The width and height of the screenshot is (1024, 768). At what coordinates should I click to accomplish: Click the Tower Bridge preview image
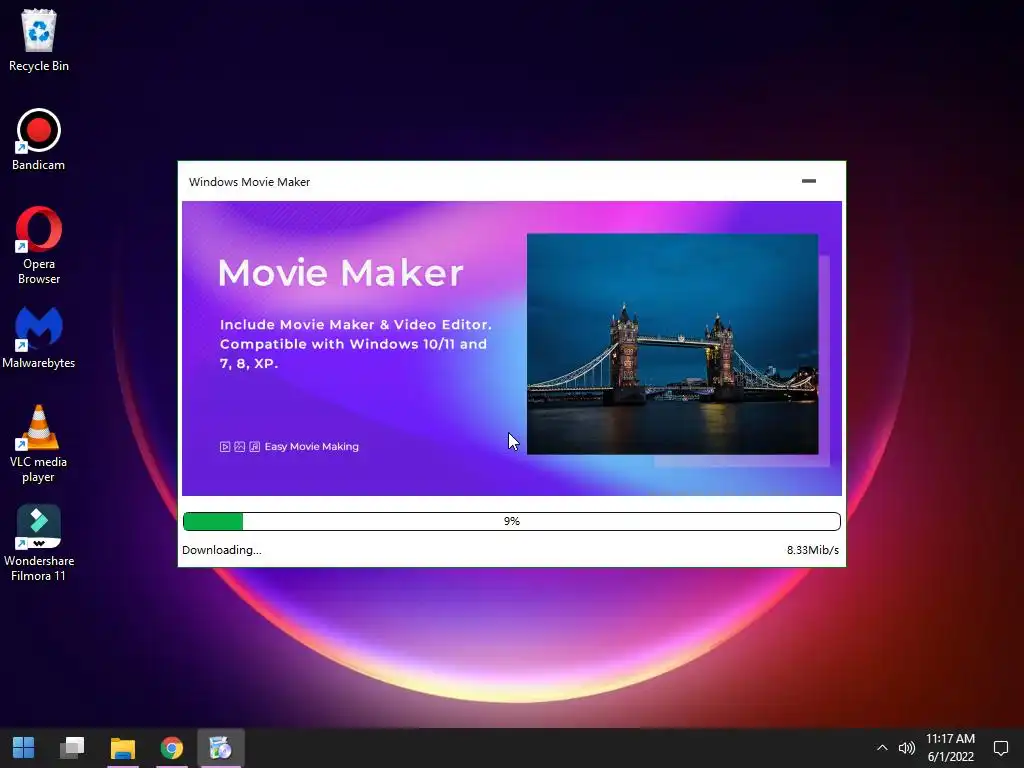click(672, 344)
